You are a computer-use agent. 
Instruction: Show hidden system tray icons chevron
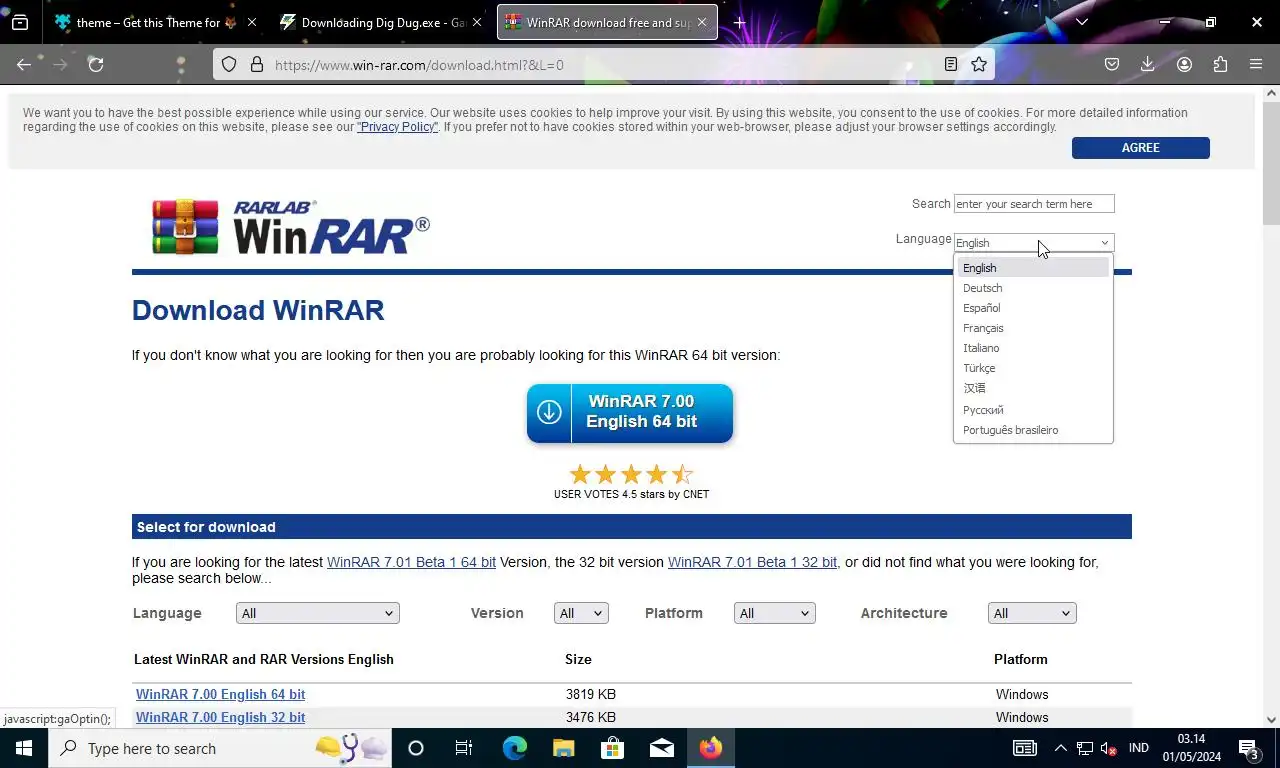click(x=1060, y=748)
